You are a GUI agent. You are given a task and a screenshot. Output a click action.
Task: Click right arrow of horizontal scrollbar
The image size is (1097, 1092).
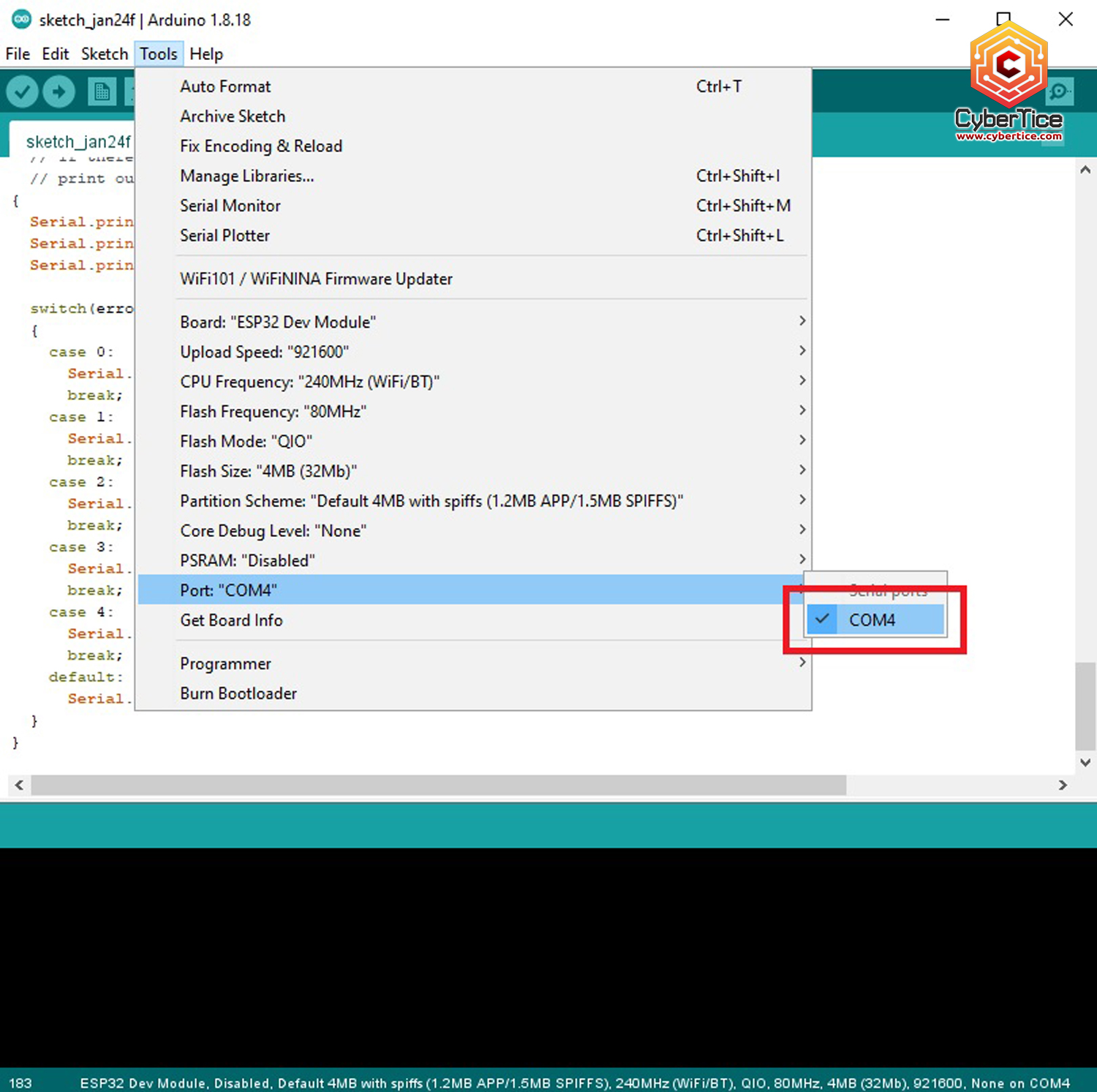pos(1063,785)
